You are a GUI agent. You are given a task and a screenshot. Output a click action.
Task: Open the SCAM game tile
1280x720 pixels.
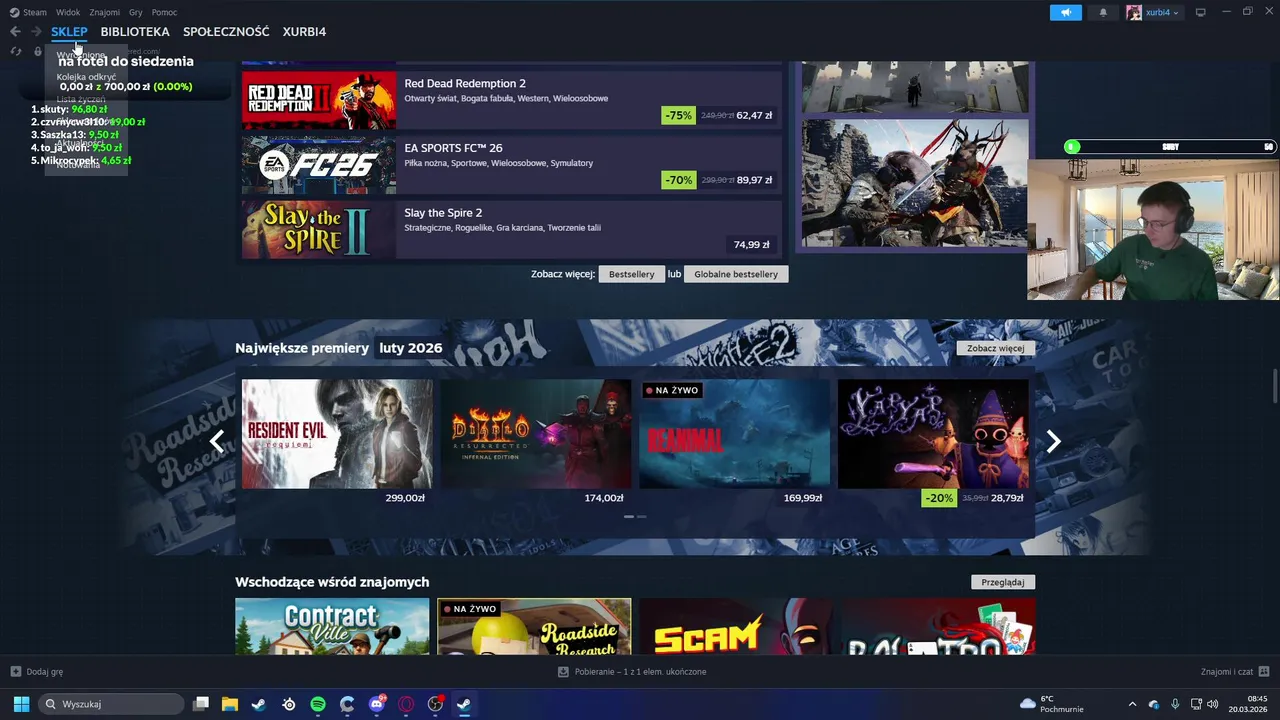[x=736, y=627]
